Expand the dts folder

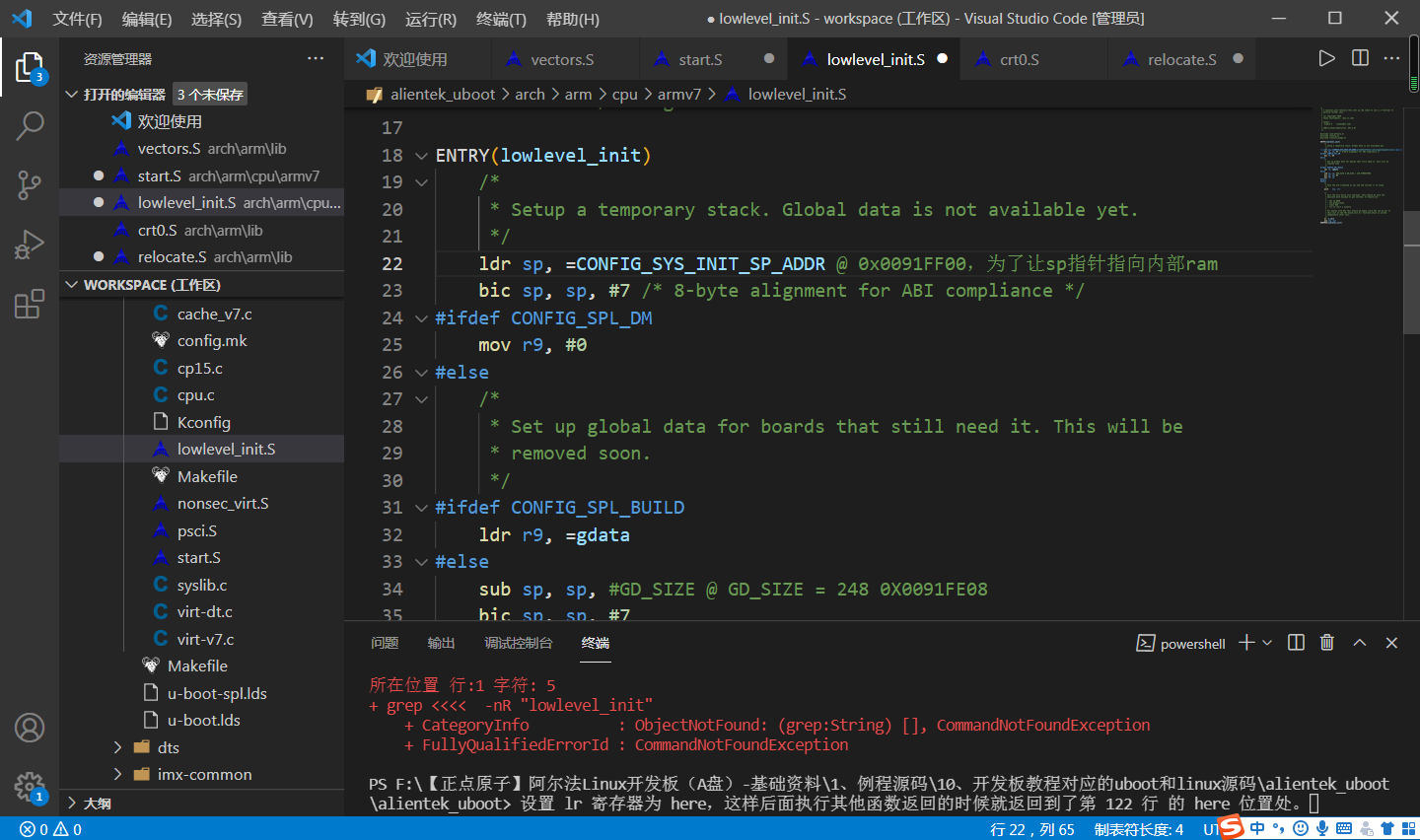tap(118, 747)
